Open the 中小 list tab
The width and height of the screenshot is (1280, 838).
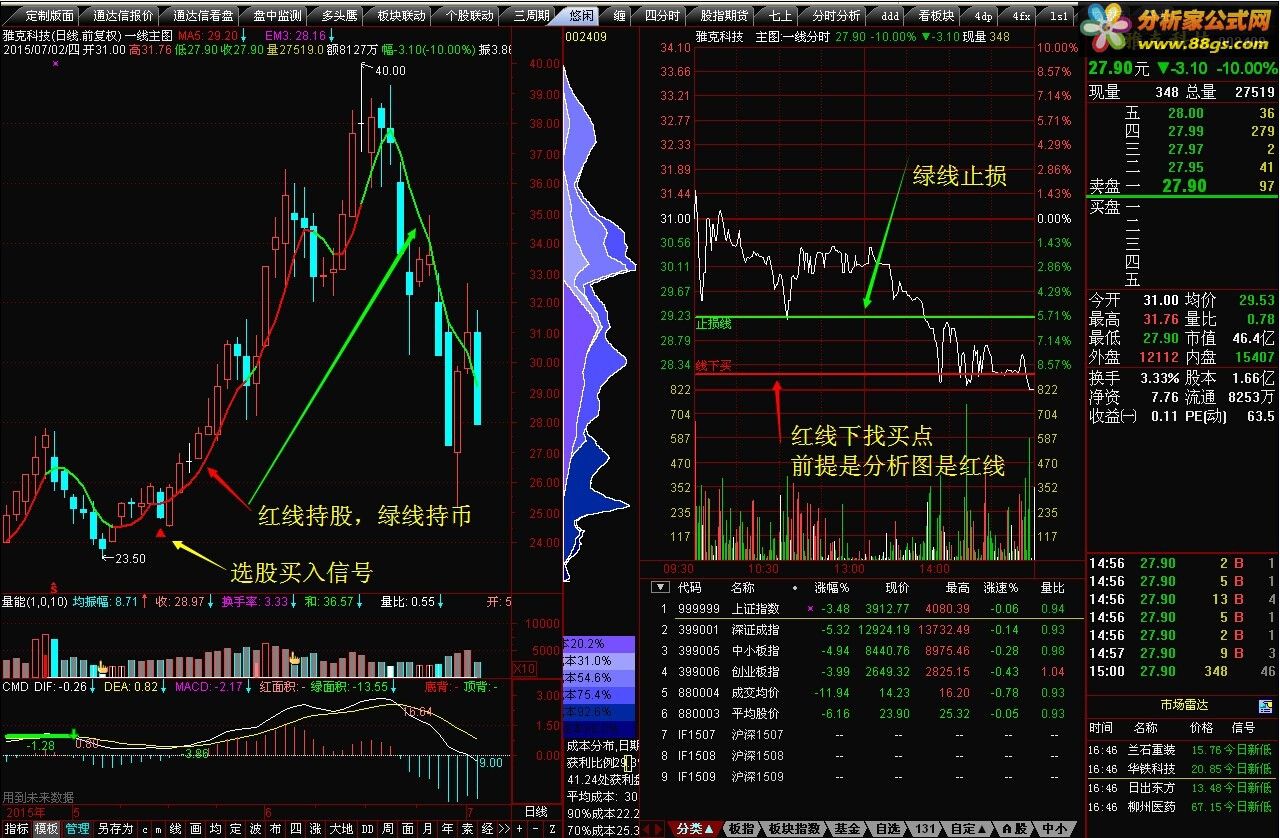(1054, 829)
